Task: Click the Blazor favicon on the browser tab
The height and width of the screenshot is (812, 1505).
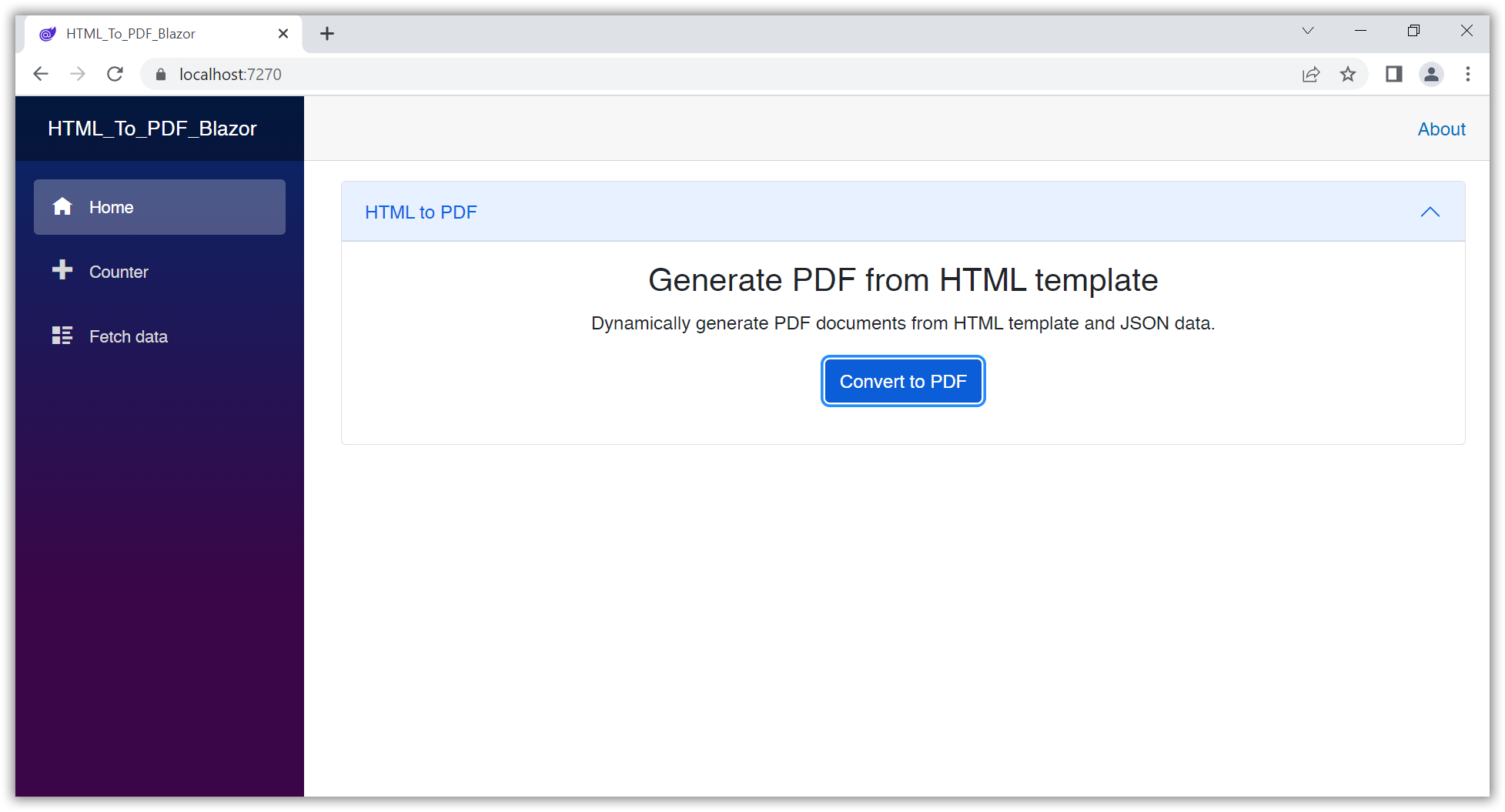Action: click(x=47, y=33)
